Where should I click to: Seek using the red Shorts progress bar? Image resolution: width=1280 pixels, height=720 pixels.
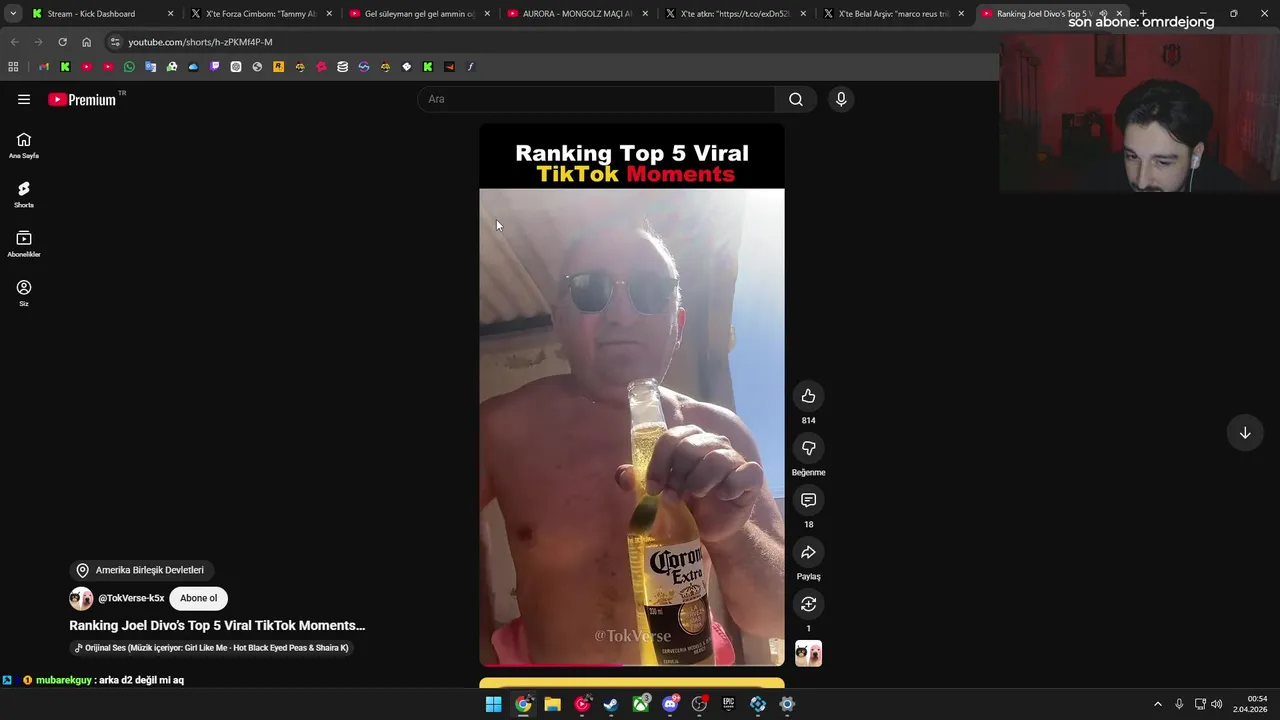(632, 664)
